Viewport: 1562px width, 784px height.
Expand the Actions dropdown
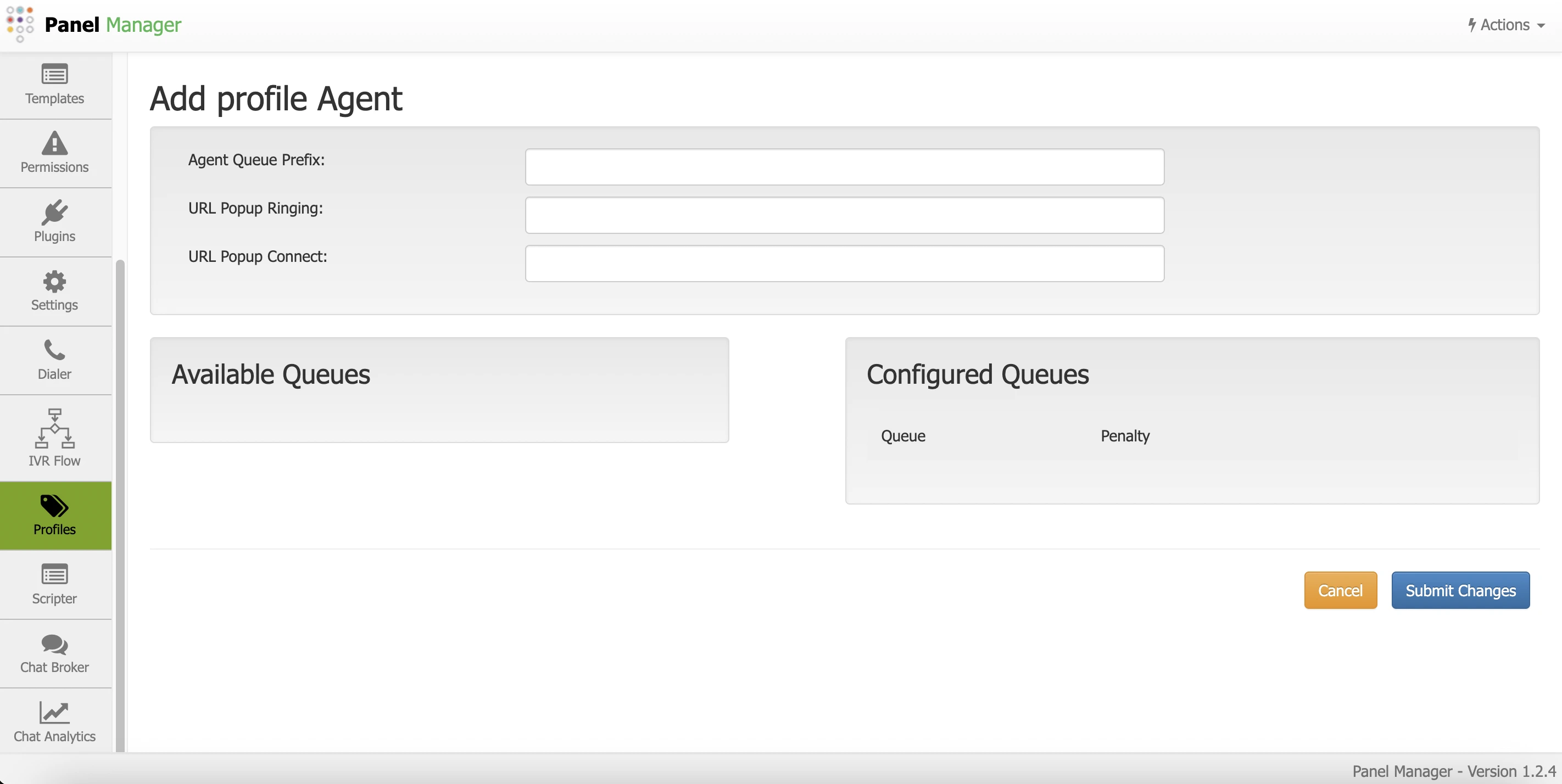tap(1506, 25)
